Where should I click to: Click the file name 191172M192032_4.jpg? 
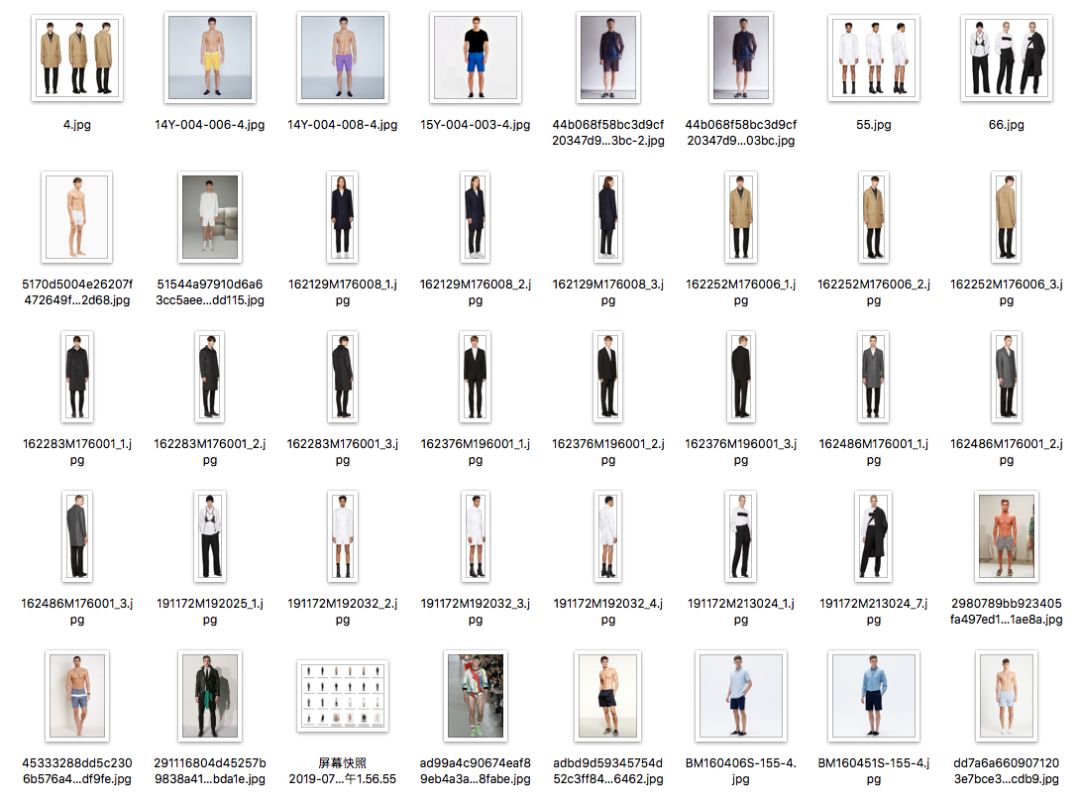(x=608, y=611)
